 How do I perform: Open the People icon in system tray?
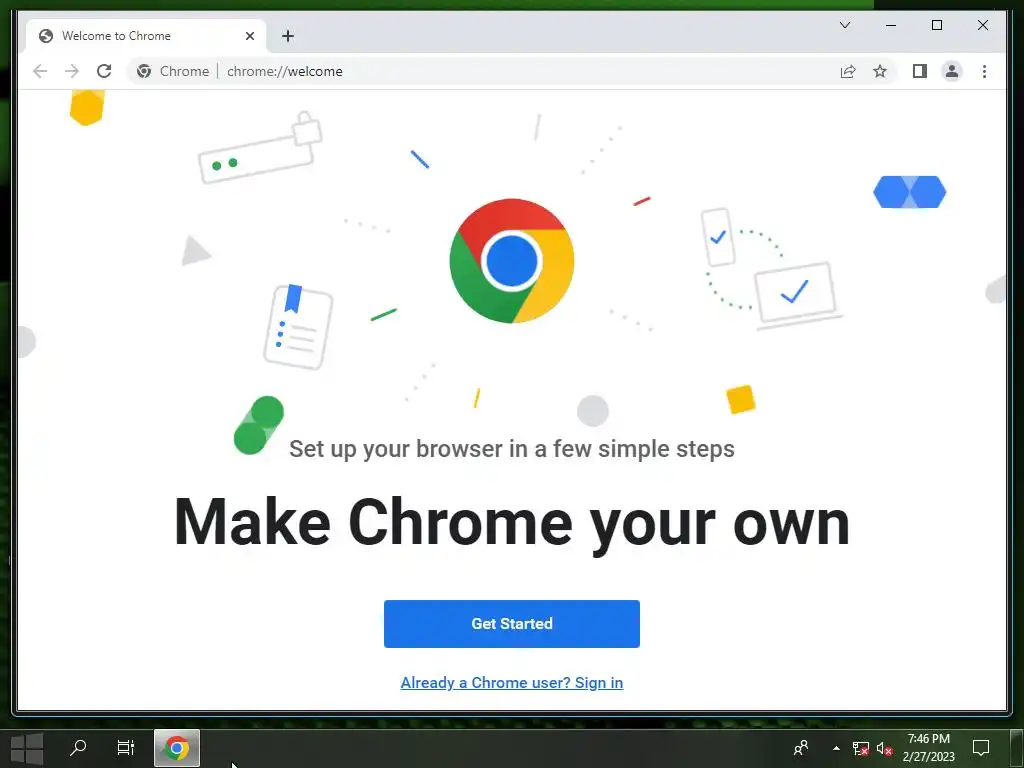pyautogui.click(x=801, y=748)
